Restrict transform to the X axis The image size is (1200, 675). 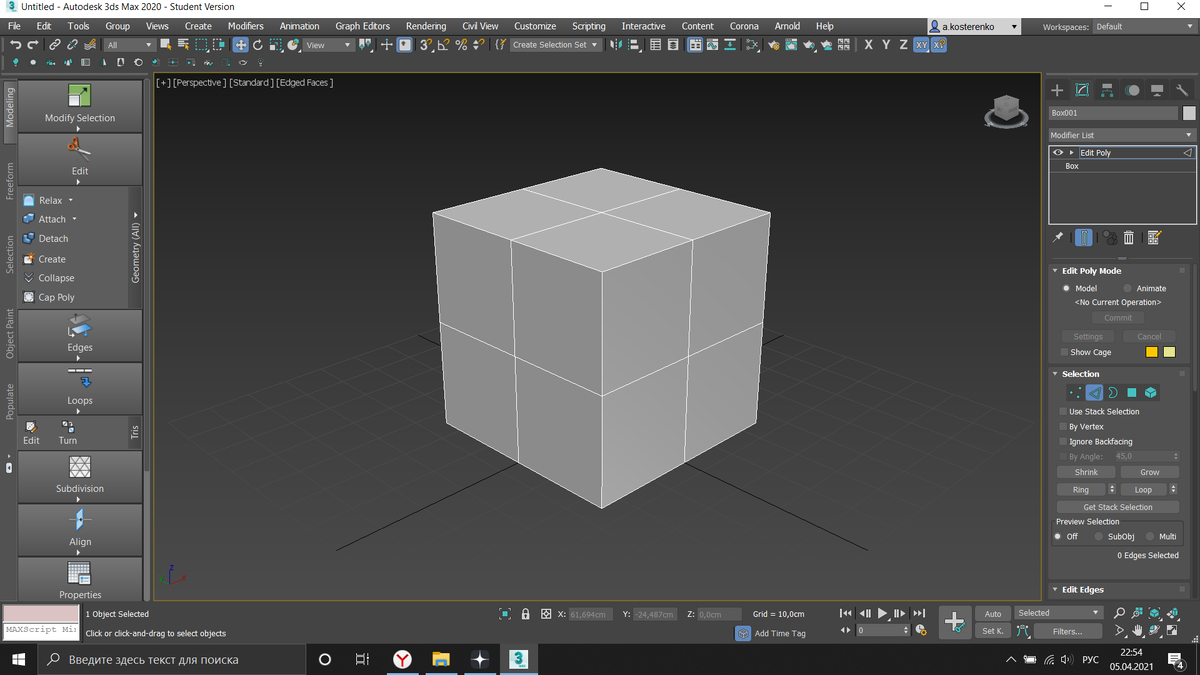pos(868,45)
